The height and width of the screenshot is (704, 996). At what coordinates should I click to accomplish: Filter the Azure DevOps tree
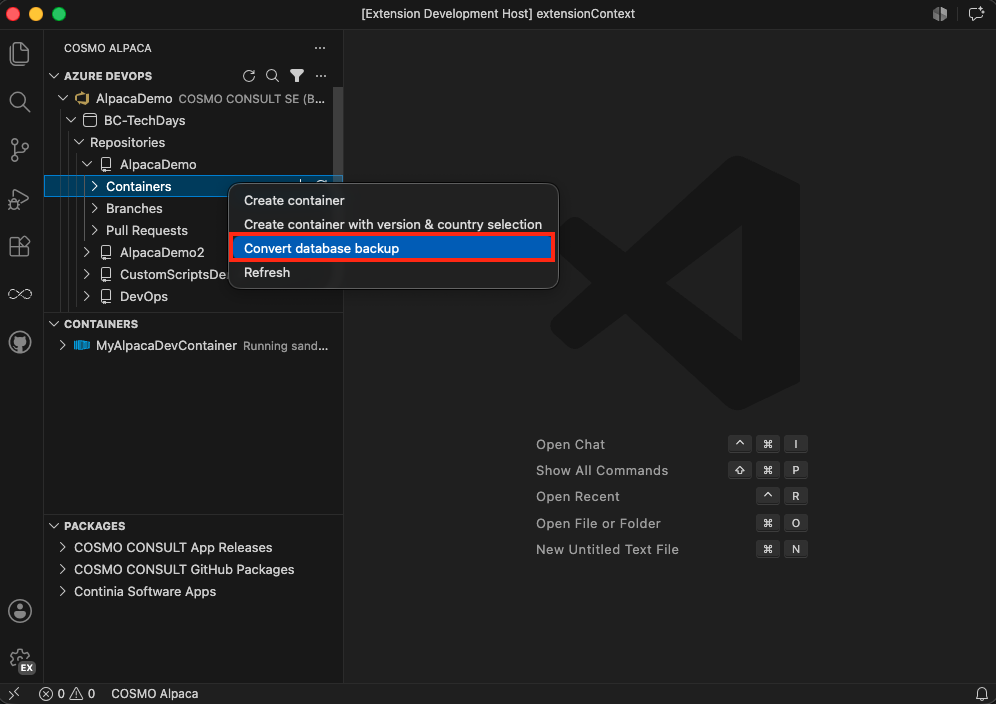tap(297, 76)
